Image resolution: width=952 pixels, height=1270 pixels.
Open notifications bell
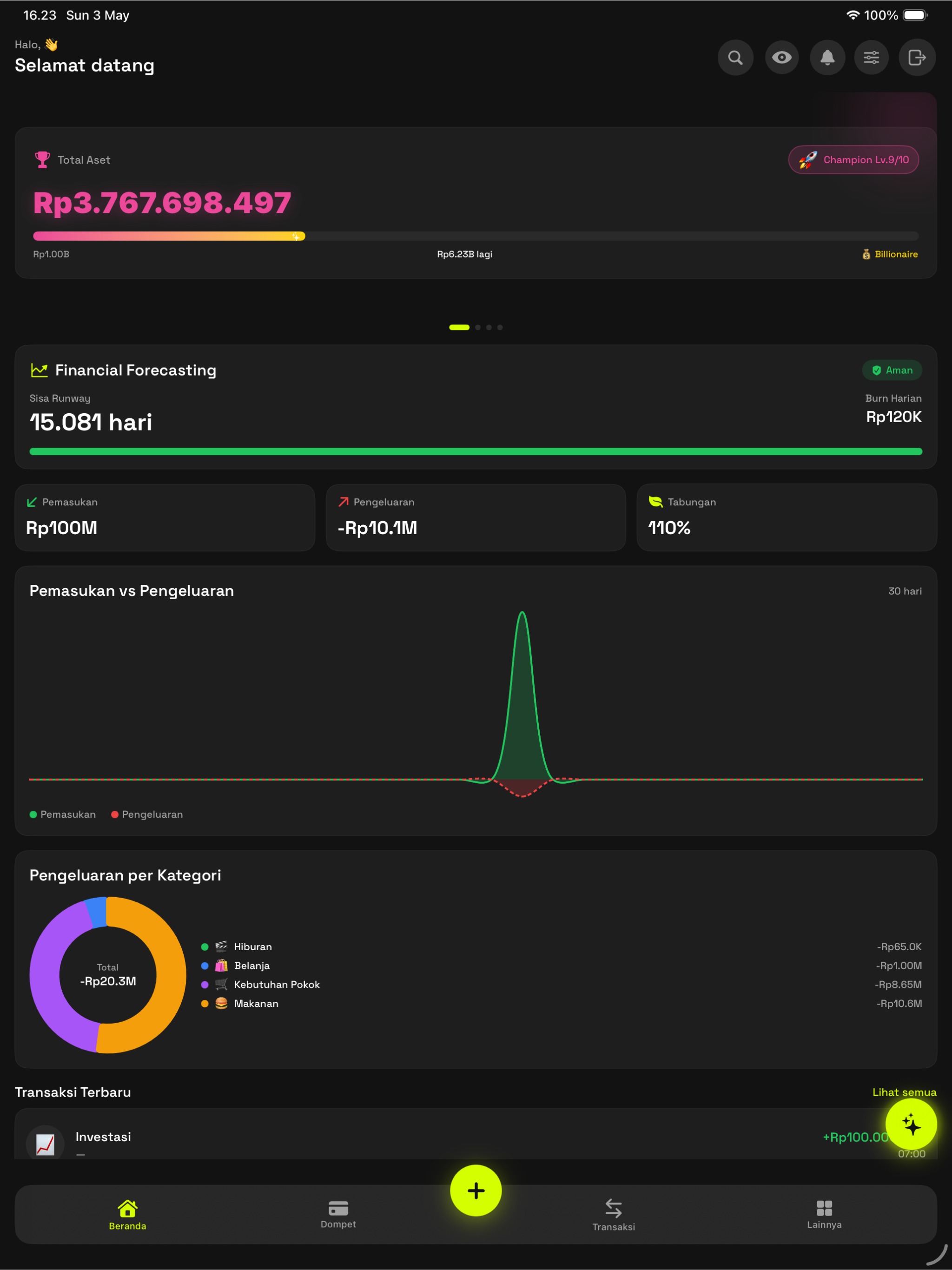click(x=827, y=58)
